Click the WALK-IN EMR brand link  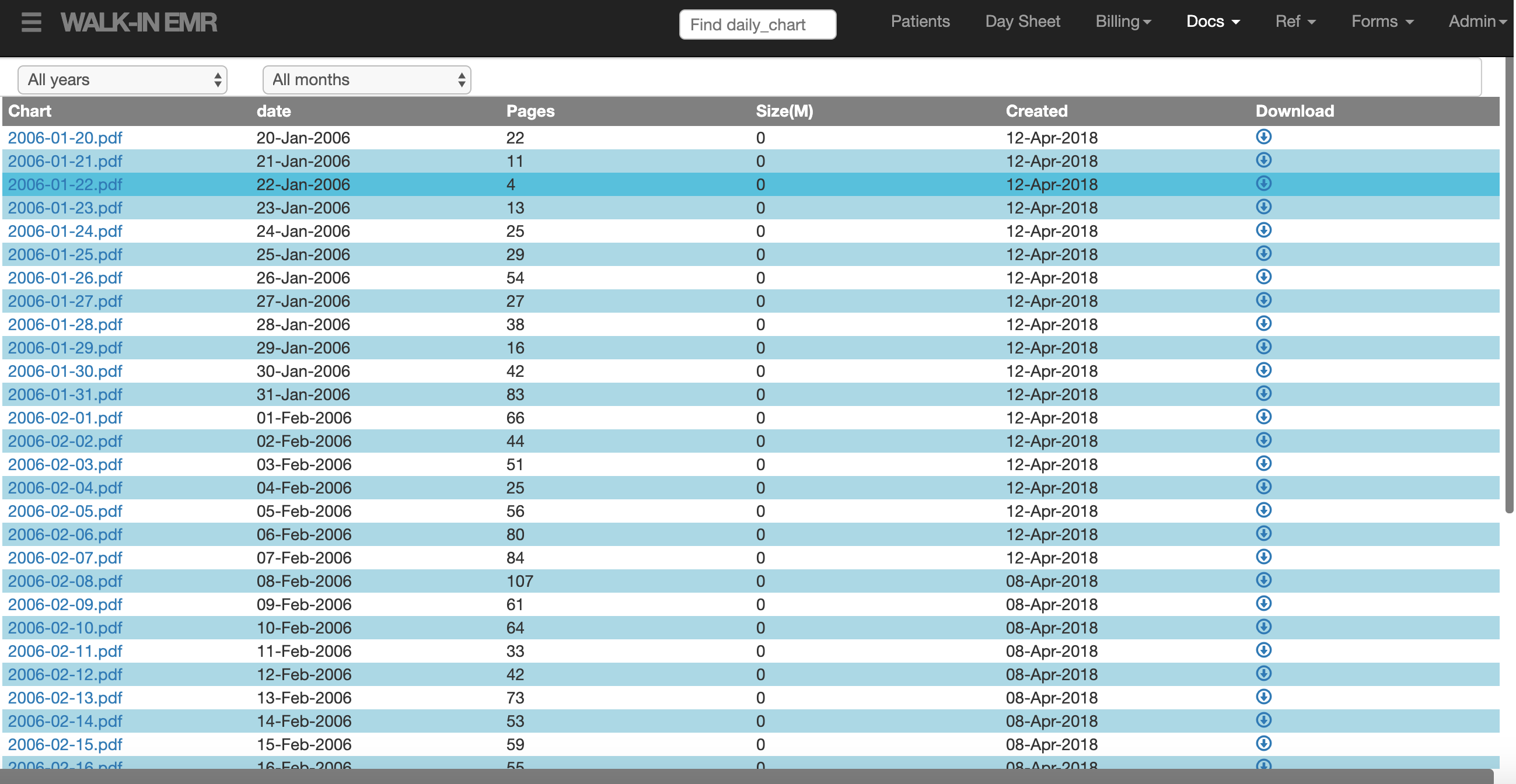(x=139, y=22)
